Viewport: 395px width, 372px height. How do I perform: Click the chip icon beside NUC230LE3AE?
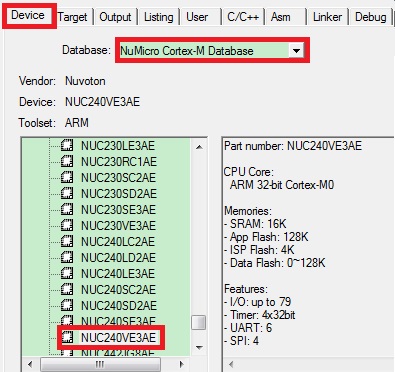[x=67, y=146]
